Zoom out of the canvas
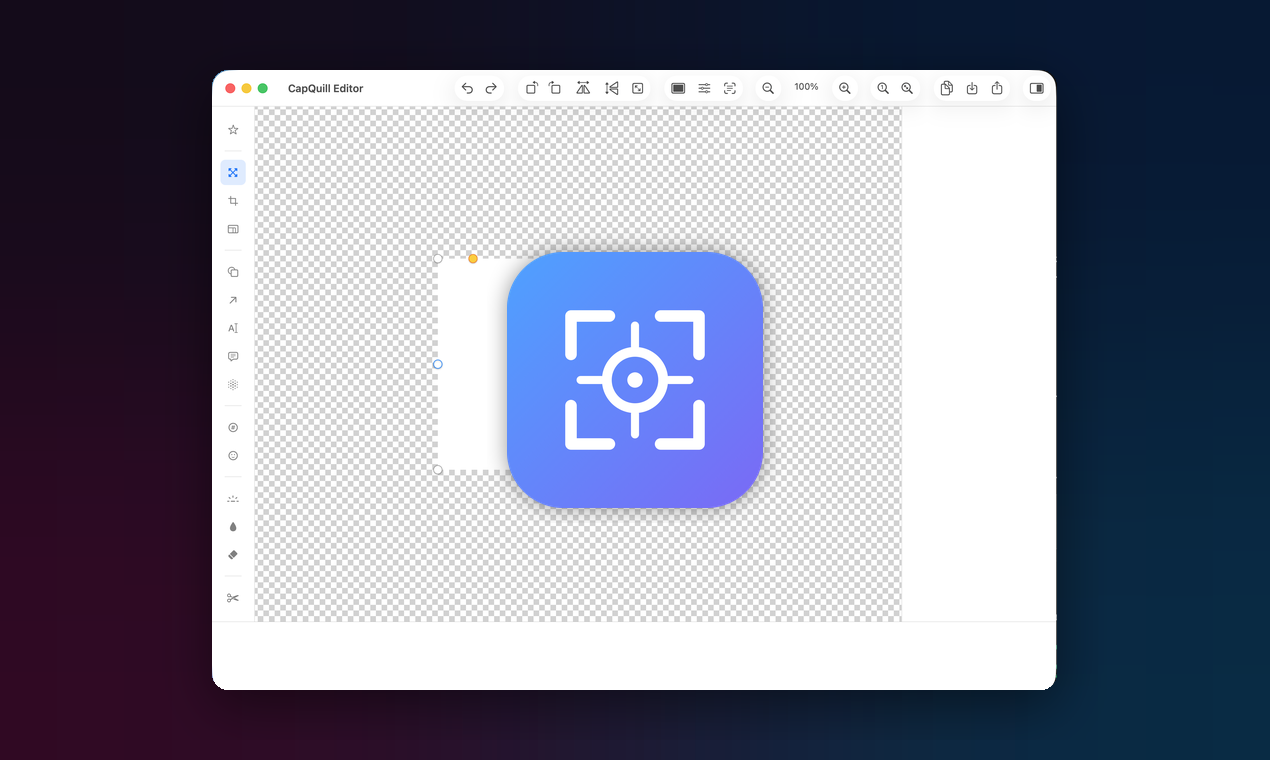The image size is (1270, 760). point(768,88)
